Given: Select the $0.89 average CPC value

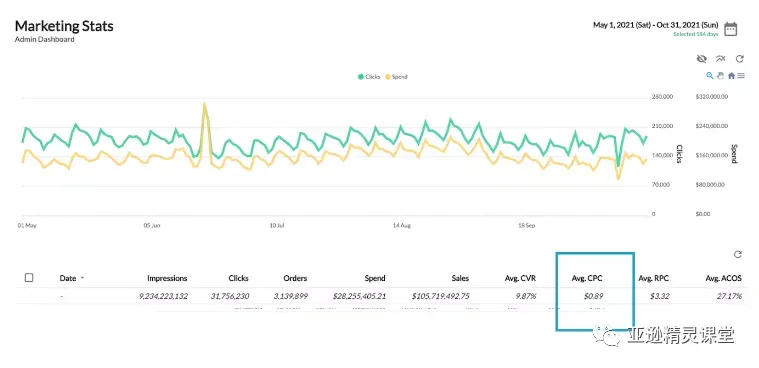Looking at the screenshot, I should tap(593, 296).
